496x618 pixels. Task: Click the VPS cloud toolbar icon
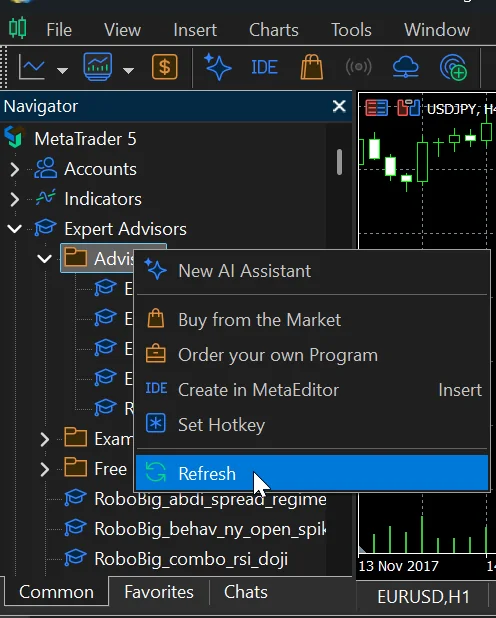[405, 67]
